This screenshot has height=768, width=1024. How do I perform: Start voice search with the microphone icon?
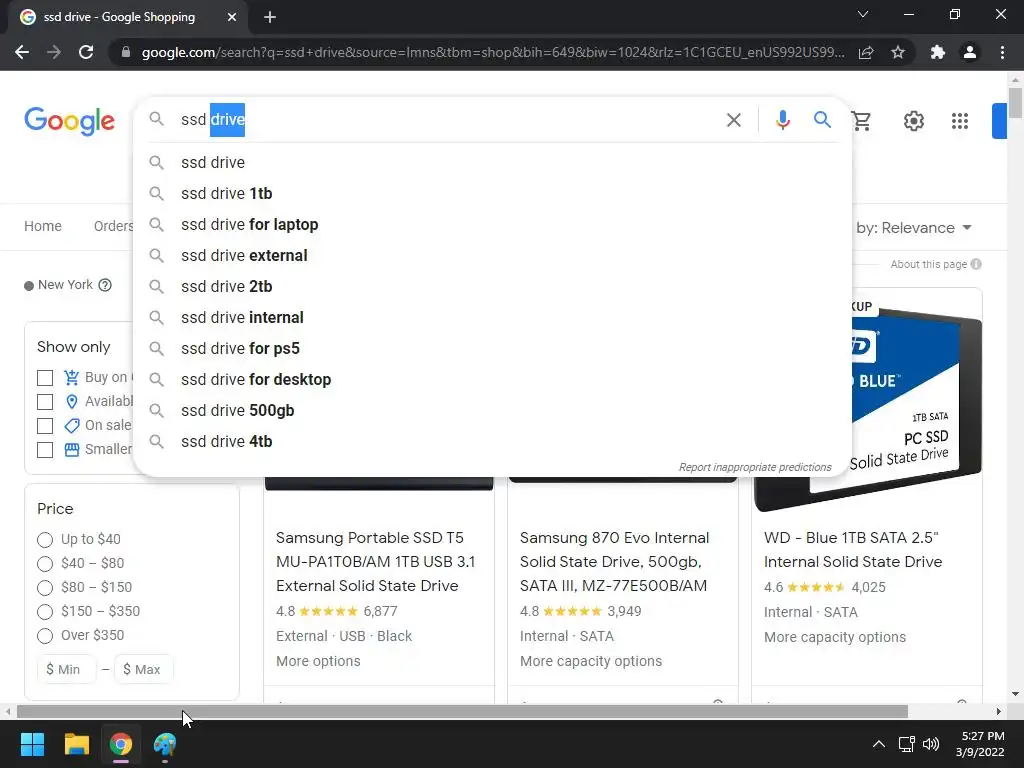tap(782, 120)
